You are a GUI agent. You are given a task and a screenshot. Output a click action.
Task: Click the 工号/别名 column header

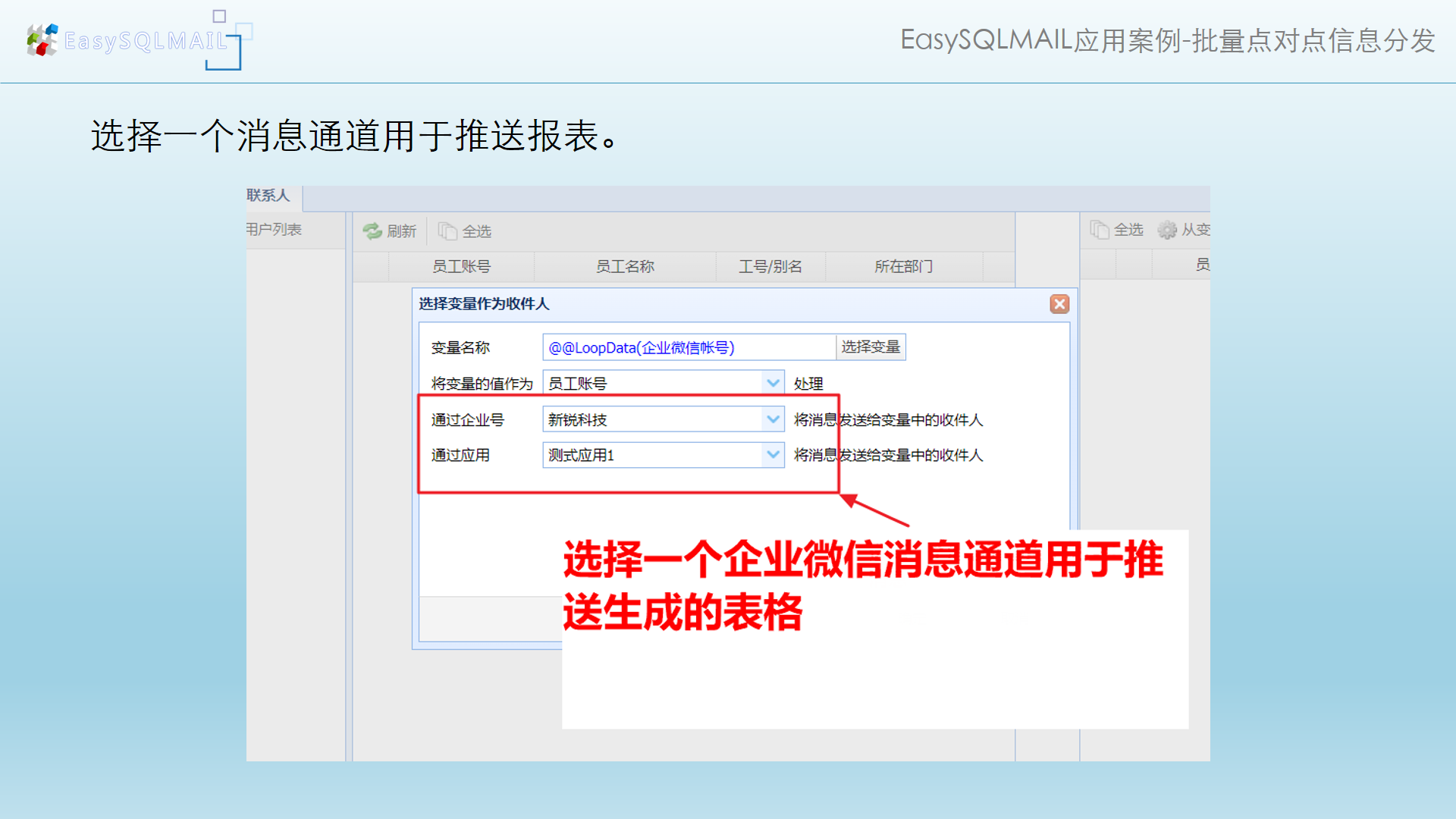pos(770,267)
